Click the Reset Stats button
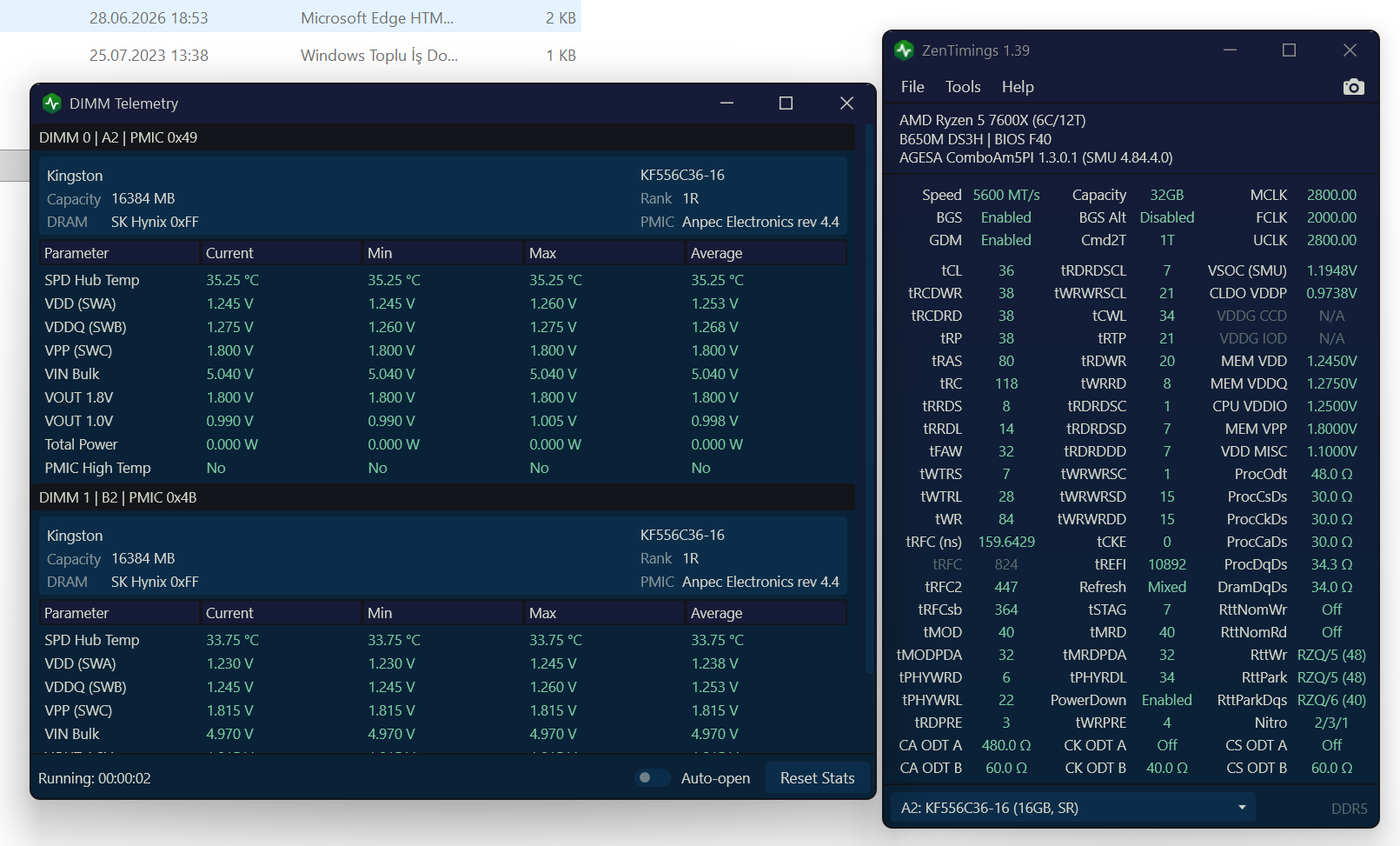 click(x=817, y=778)
